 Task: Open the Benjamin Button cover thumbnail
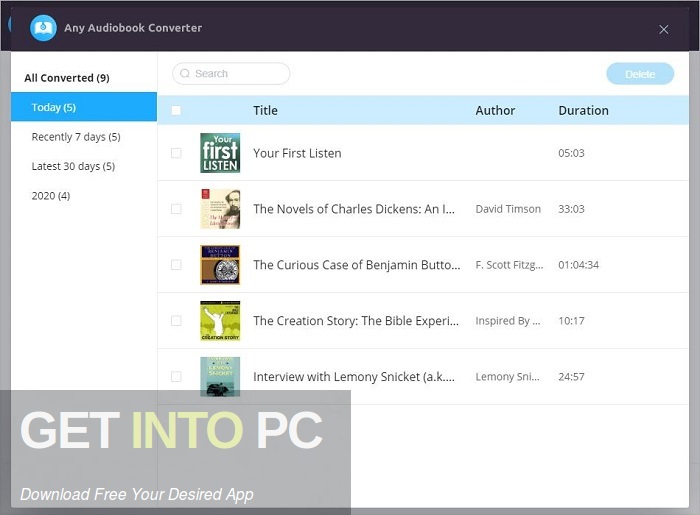coord(220,265)
